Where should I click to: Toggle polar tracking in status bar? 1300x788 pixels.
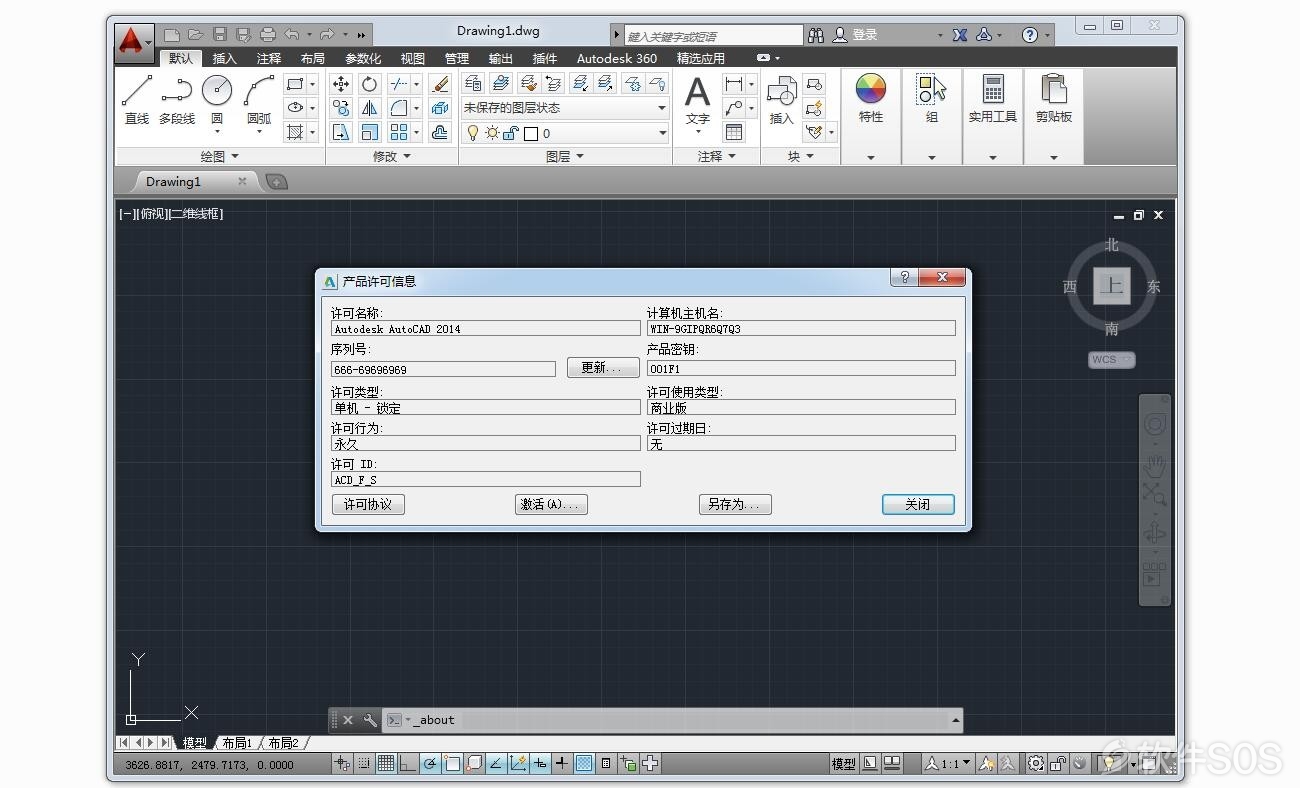click(430, 764)
